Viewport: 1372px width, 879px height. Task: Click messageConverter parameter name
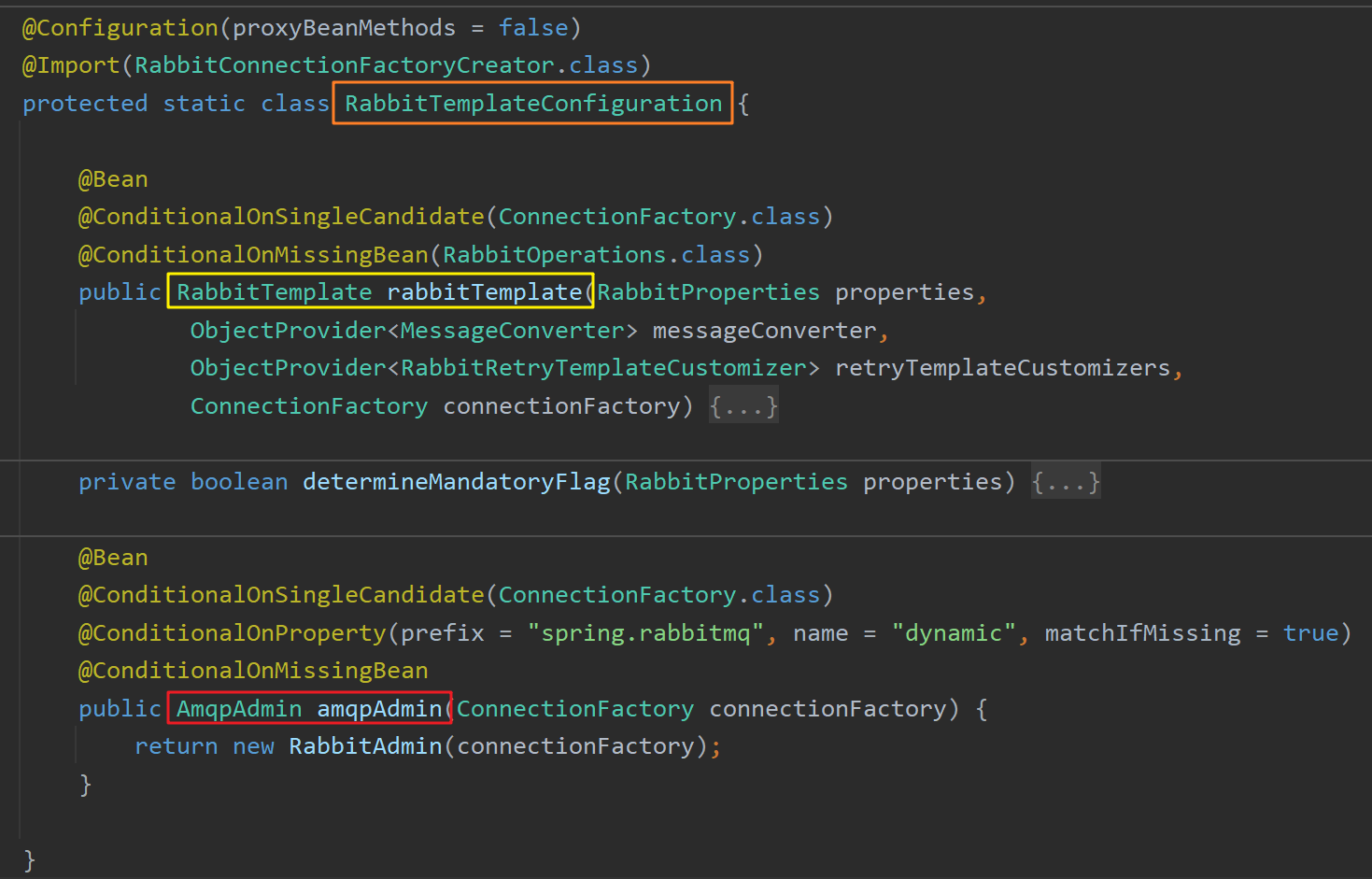coord(764,331)
